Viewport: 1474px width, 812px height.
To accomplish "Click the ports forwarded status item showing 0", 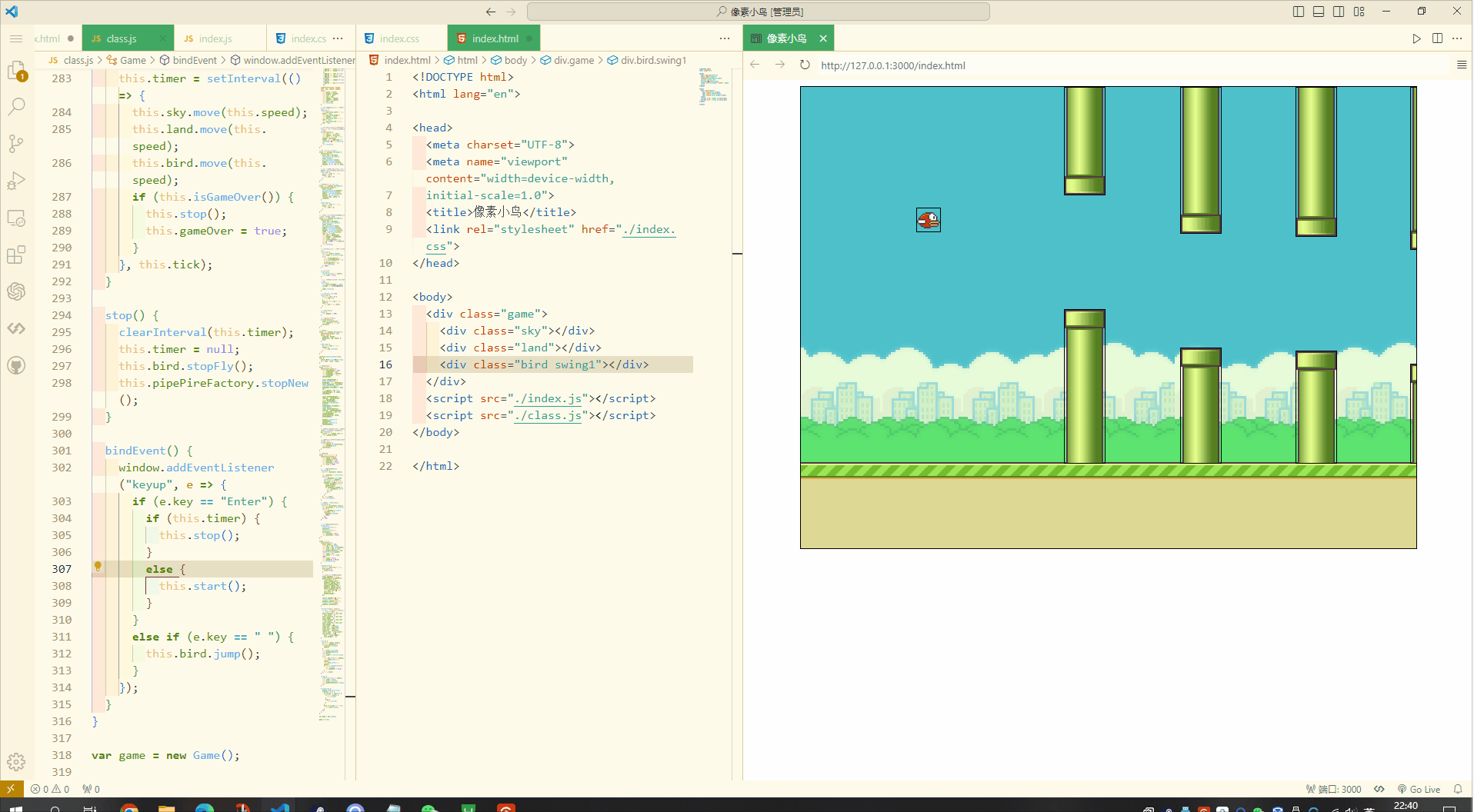I will (x=92, y=789).
